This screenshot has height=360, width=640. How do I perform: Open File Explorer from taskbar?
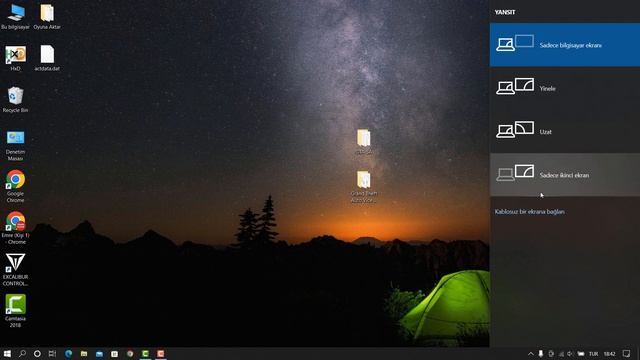point(84,353)
